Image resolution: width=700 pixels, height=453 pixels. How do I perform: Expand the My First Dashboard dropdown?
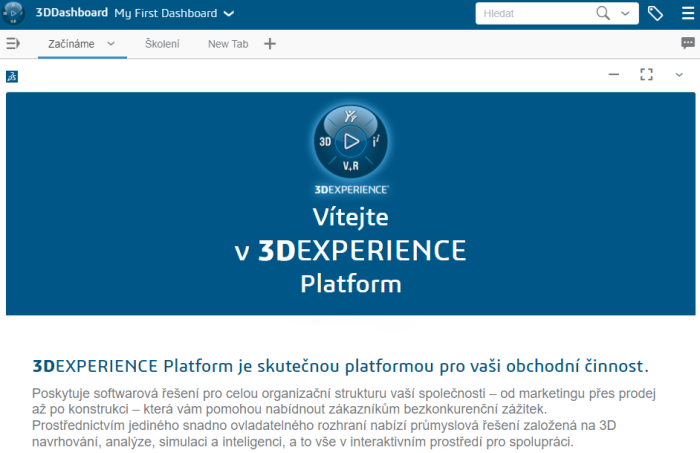tap(229, 13)
